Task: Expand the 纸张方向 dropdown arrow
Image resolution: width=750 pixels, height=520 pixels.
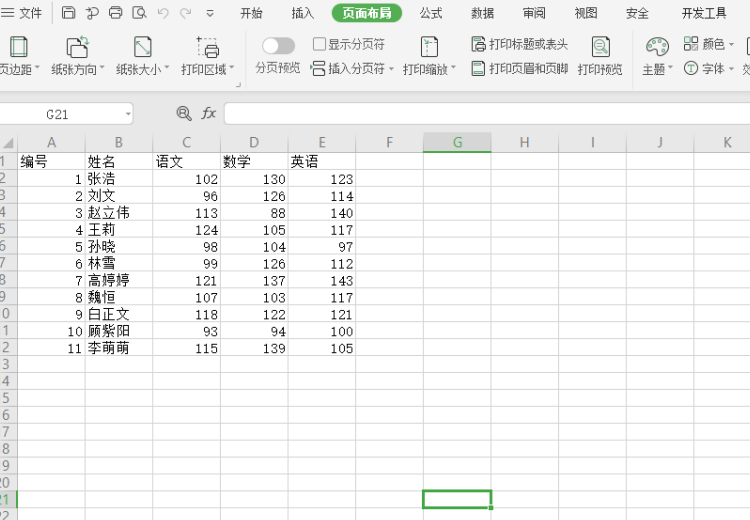Action: pyautogui.click(x=102, y=68)
